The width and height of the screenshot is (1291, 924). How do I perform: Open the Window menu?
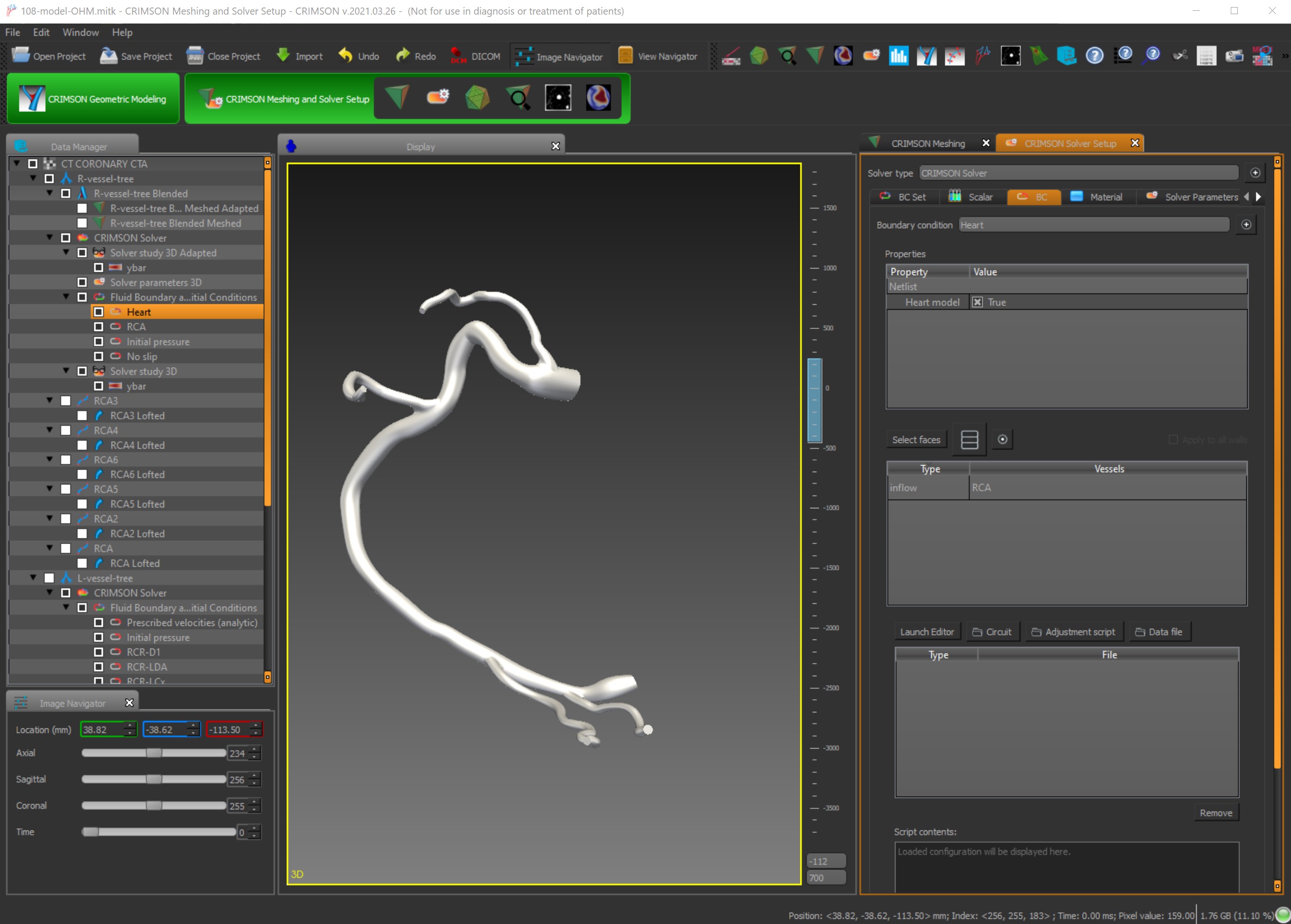click(80, 32)
